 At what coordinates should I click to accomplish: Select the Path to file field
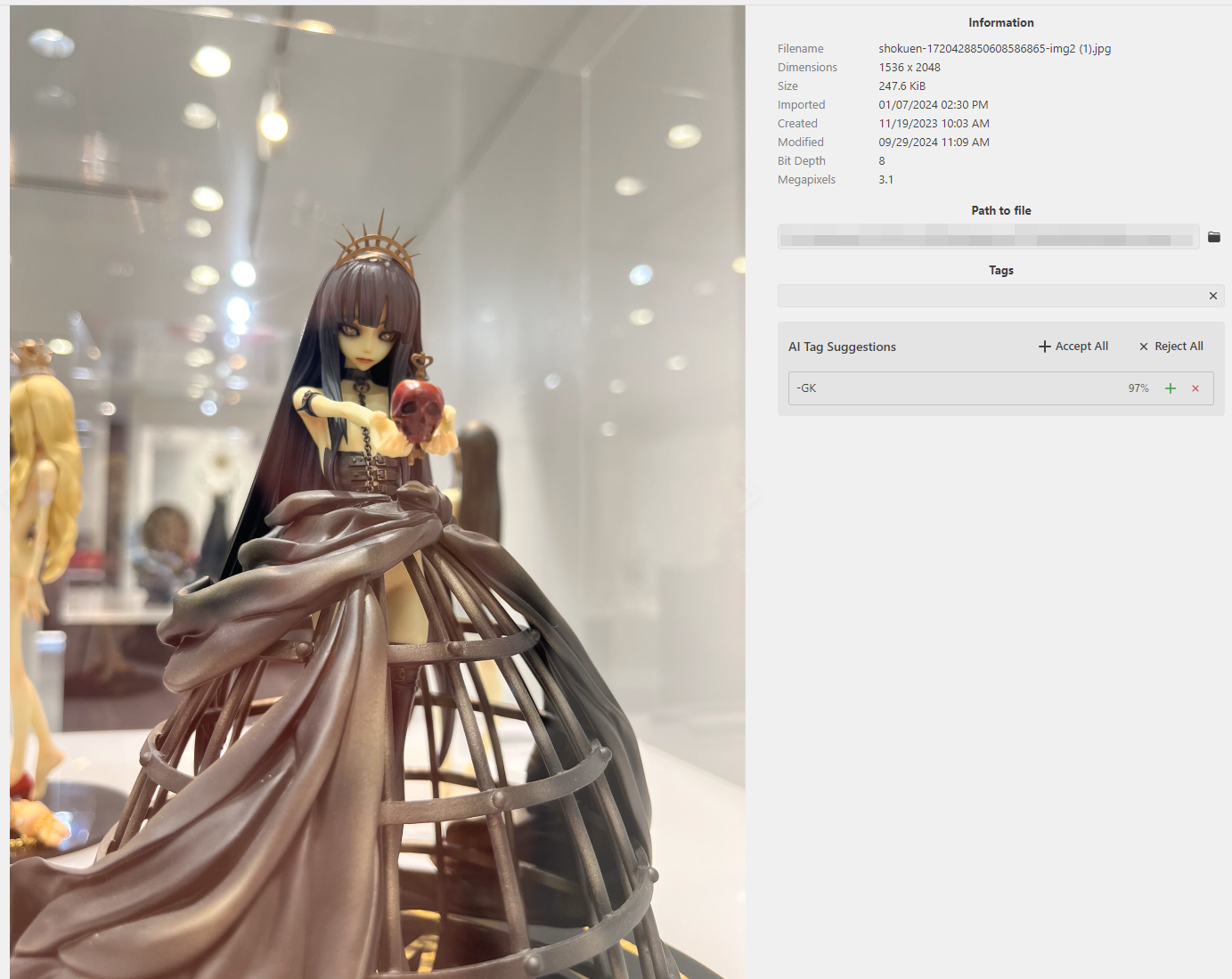(988, 237)
